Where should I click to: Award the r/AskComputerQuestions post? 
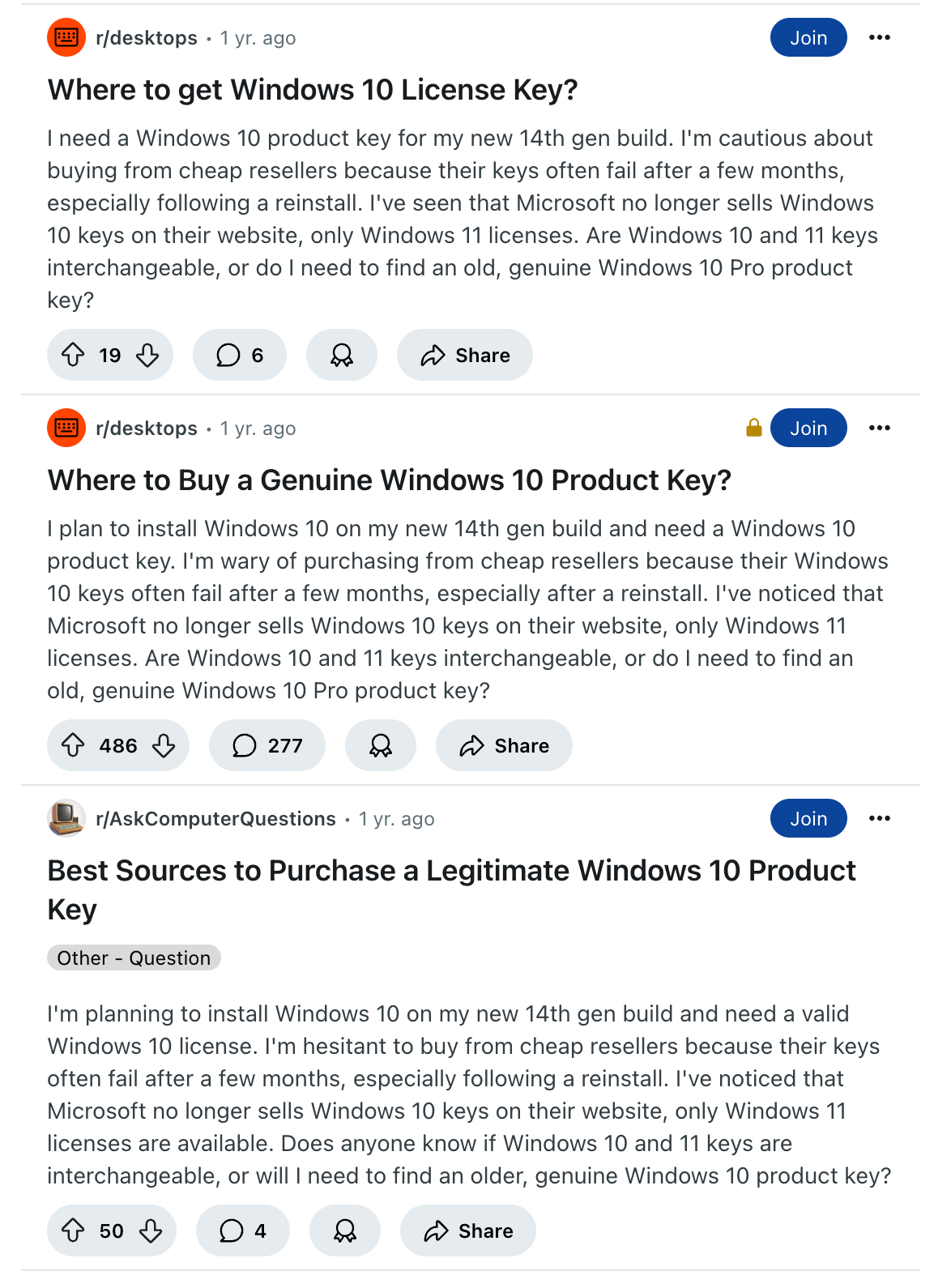(345, 1231)
